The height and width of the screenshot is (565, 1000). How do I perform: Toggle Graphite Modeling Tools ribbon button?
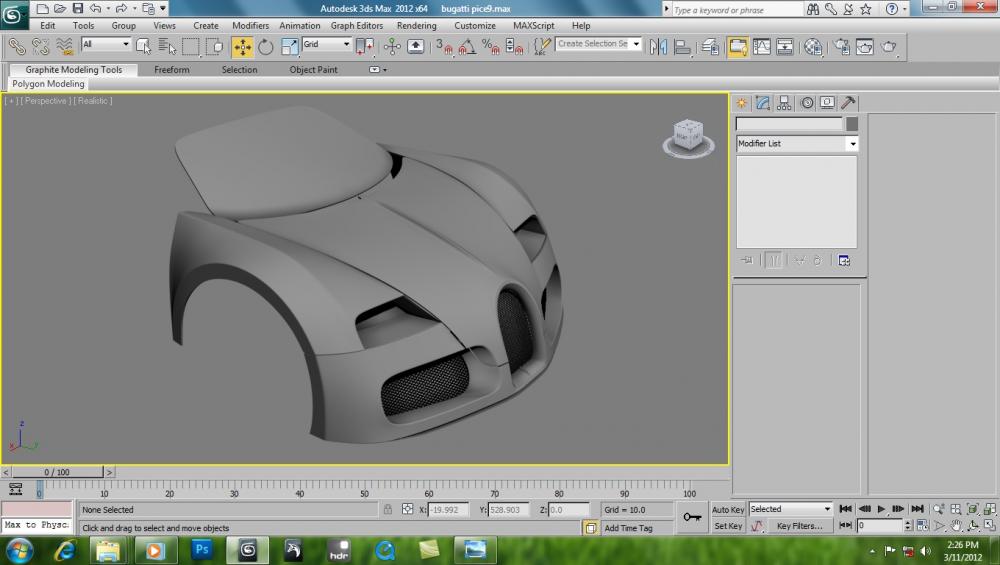tap(737, 47)
